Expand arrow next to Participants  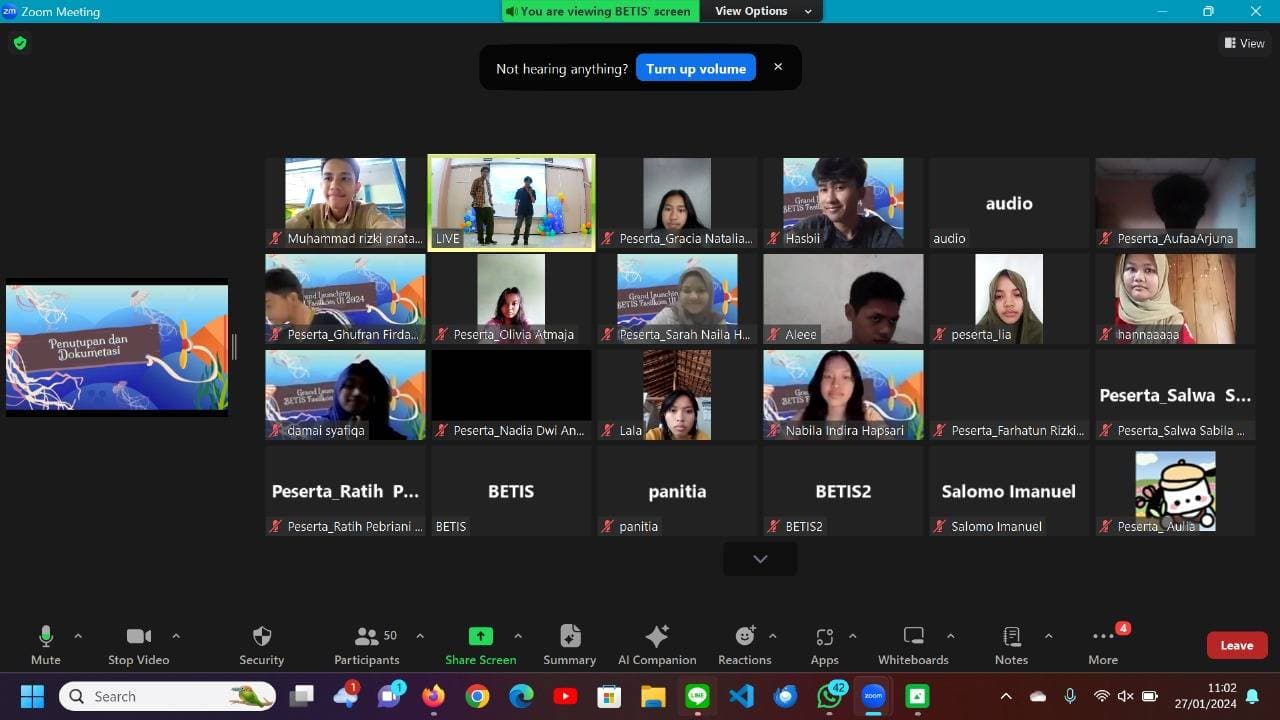420,636
